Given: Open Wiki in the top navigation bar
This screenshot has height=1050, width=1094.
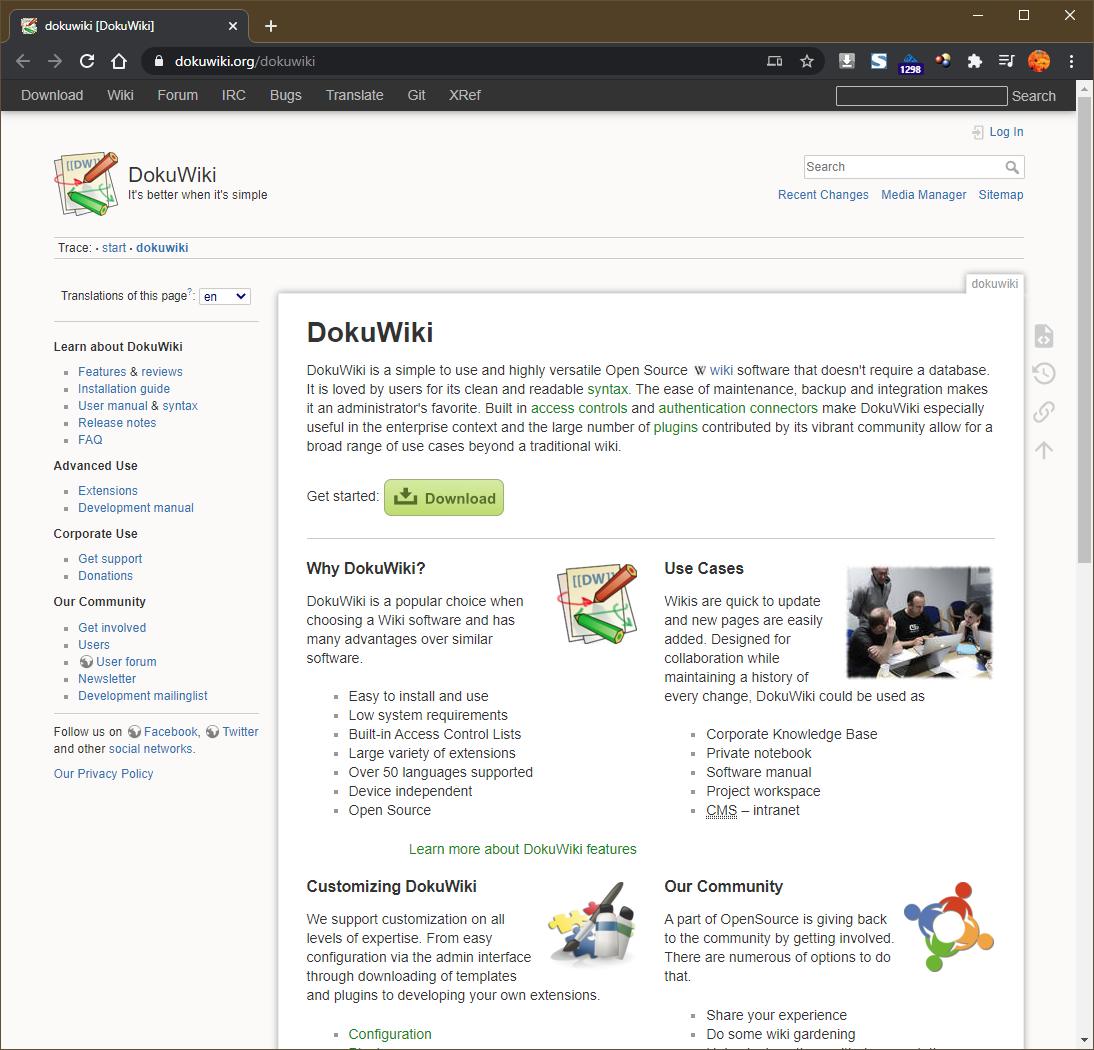Looking at the screenshot, I should click(120, 95).
